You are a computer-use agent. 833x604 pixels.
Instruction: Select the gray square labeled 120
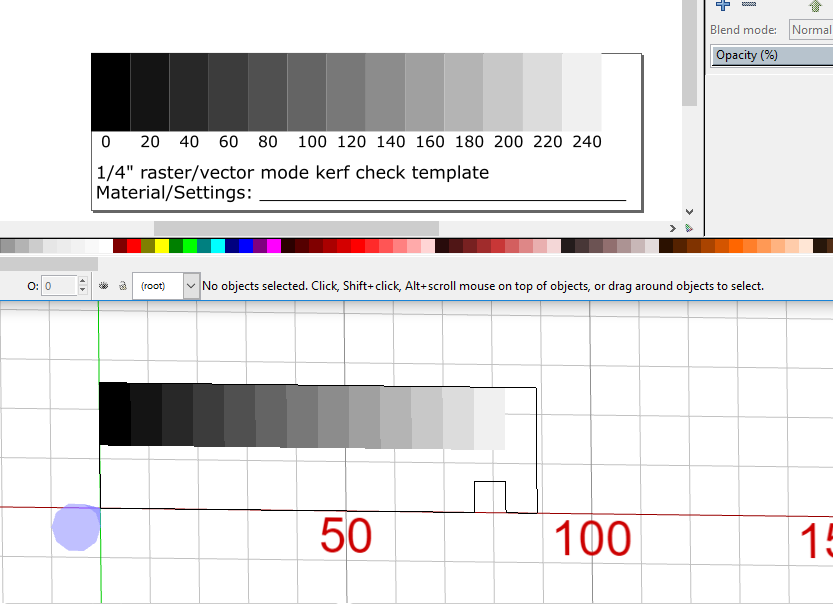tap(346, 92)
